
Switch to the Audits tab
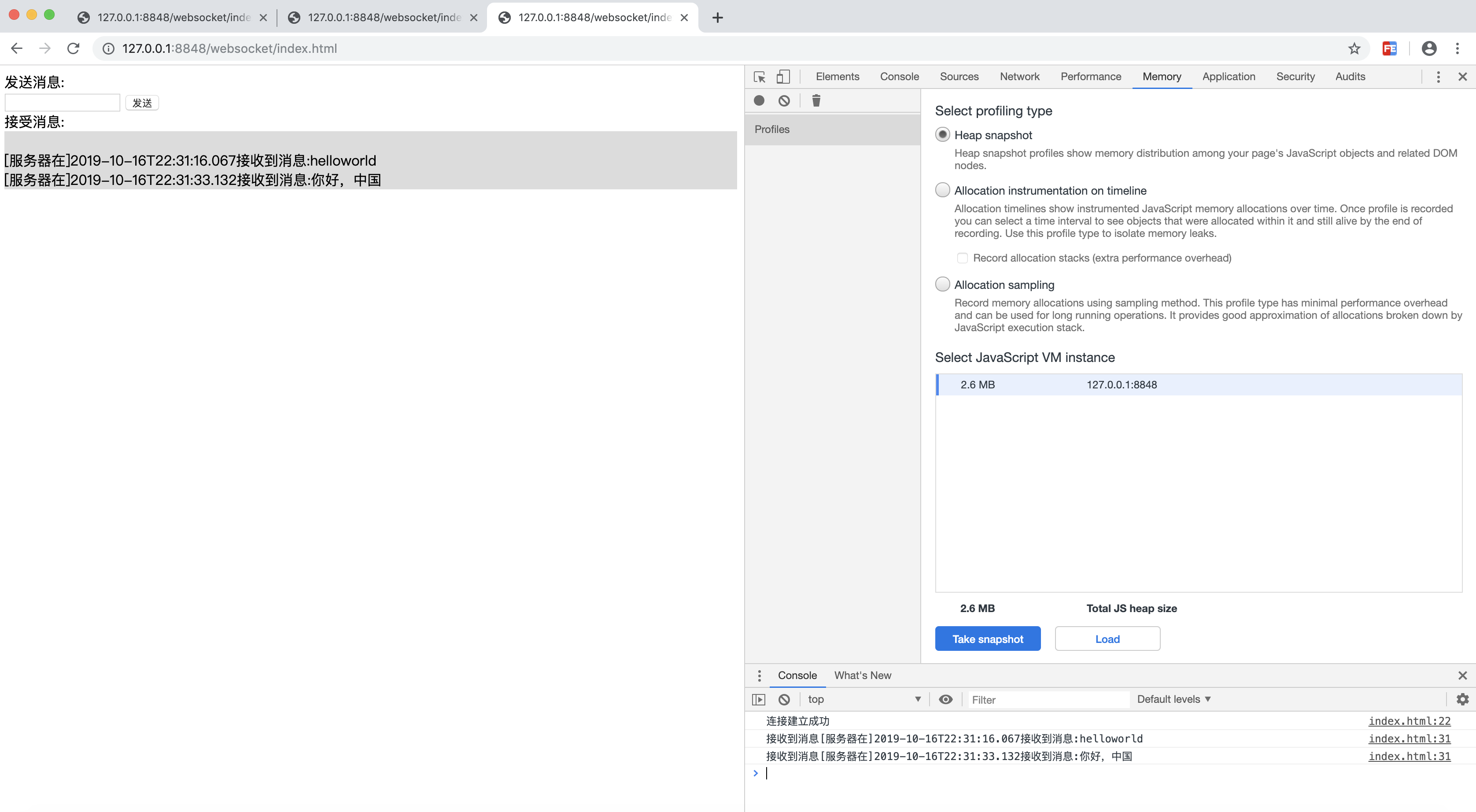1350,77
